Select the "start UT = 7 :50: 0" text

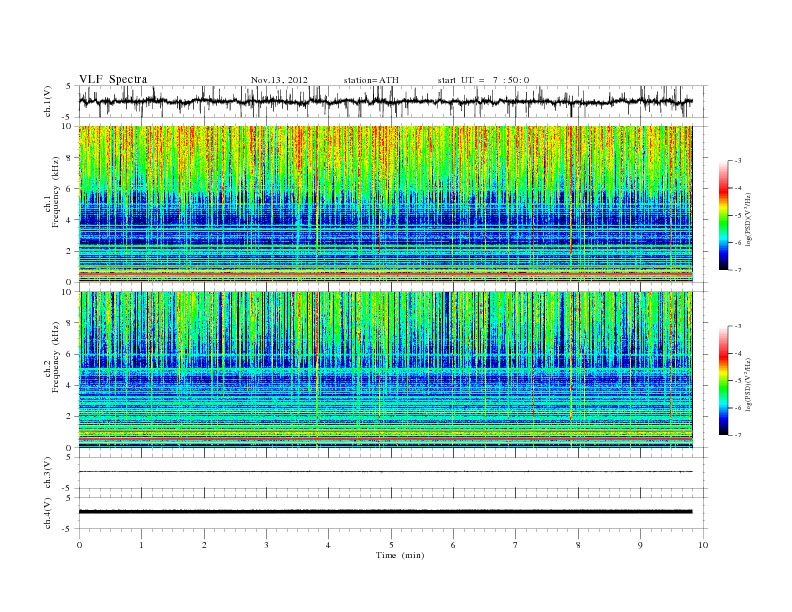(x=483, y=80)
